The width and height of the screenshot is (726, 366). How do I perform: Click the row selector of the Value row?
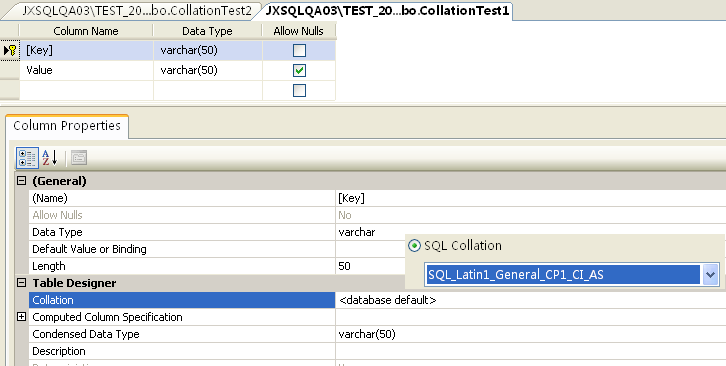click(x=10, y=70)
